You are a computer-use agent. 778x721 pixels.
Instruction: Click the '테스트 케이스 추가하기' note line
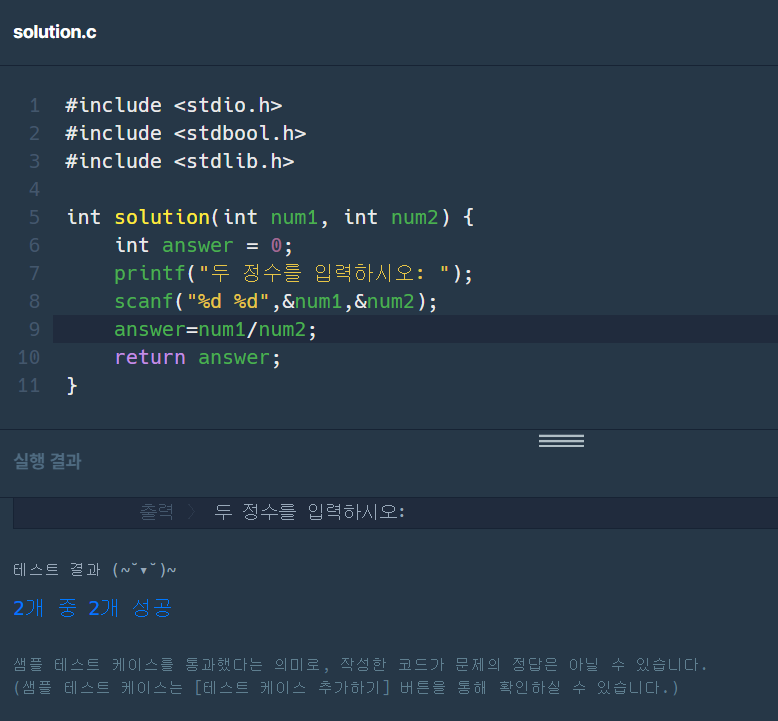(345, 688)
